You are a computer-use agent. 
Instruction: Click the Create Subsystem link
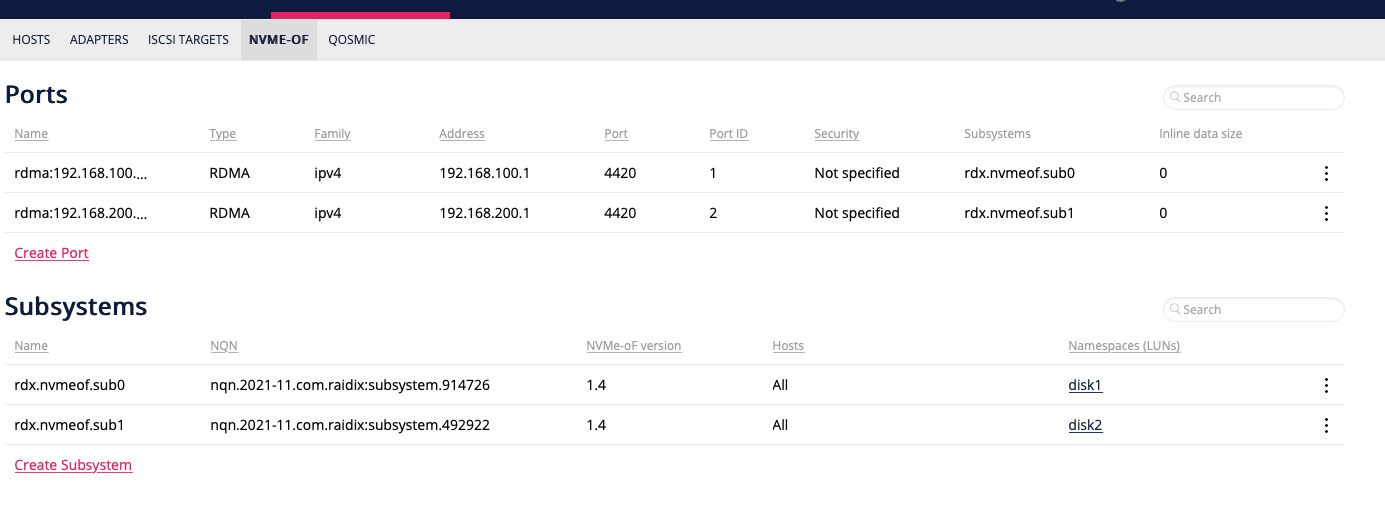click(73, 465)
